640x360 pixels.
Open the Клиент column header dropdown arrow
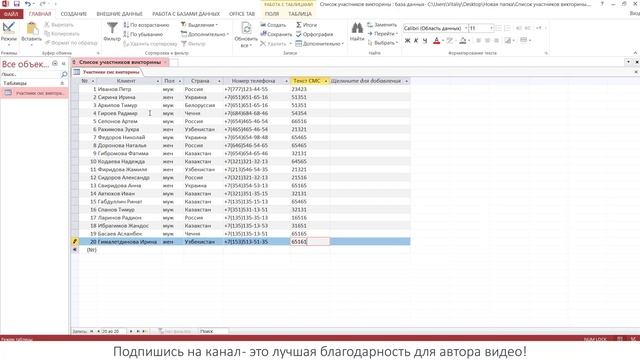pyautogui.click(x=158, y=81)
